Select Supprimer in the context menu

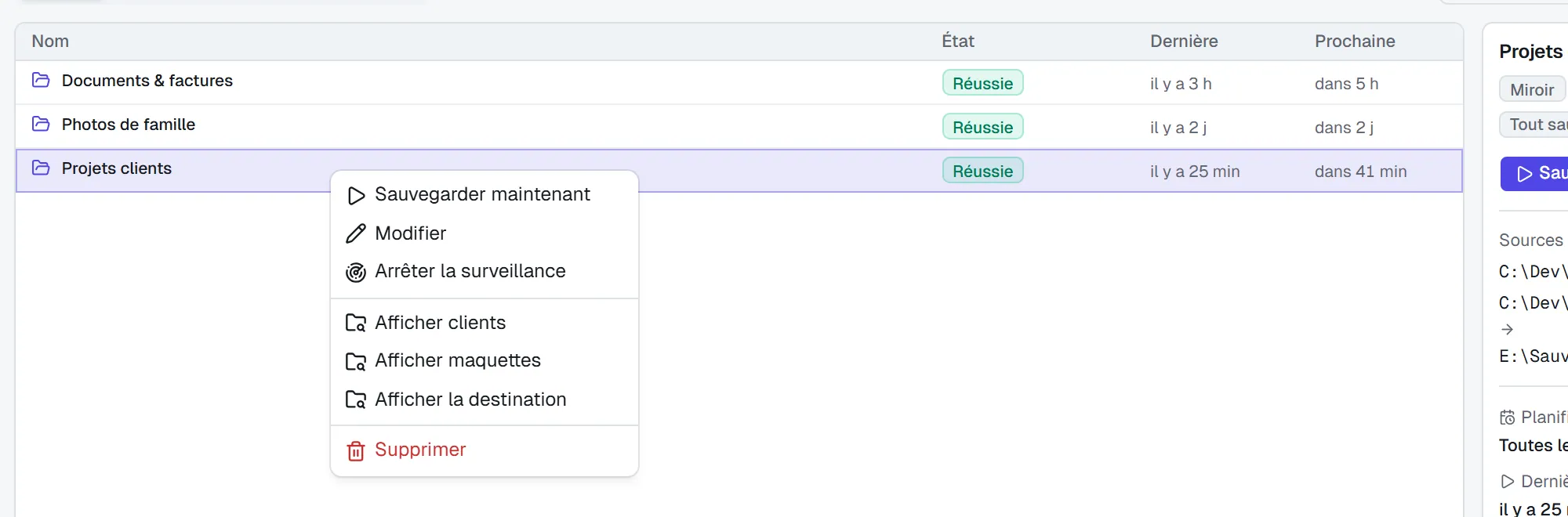pos(485,450)
